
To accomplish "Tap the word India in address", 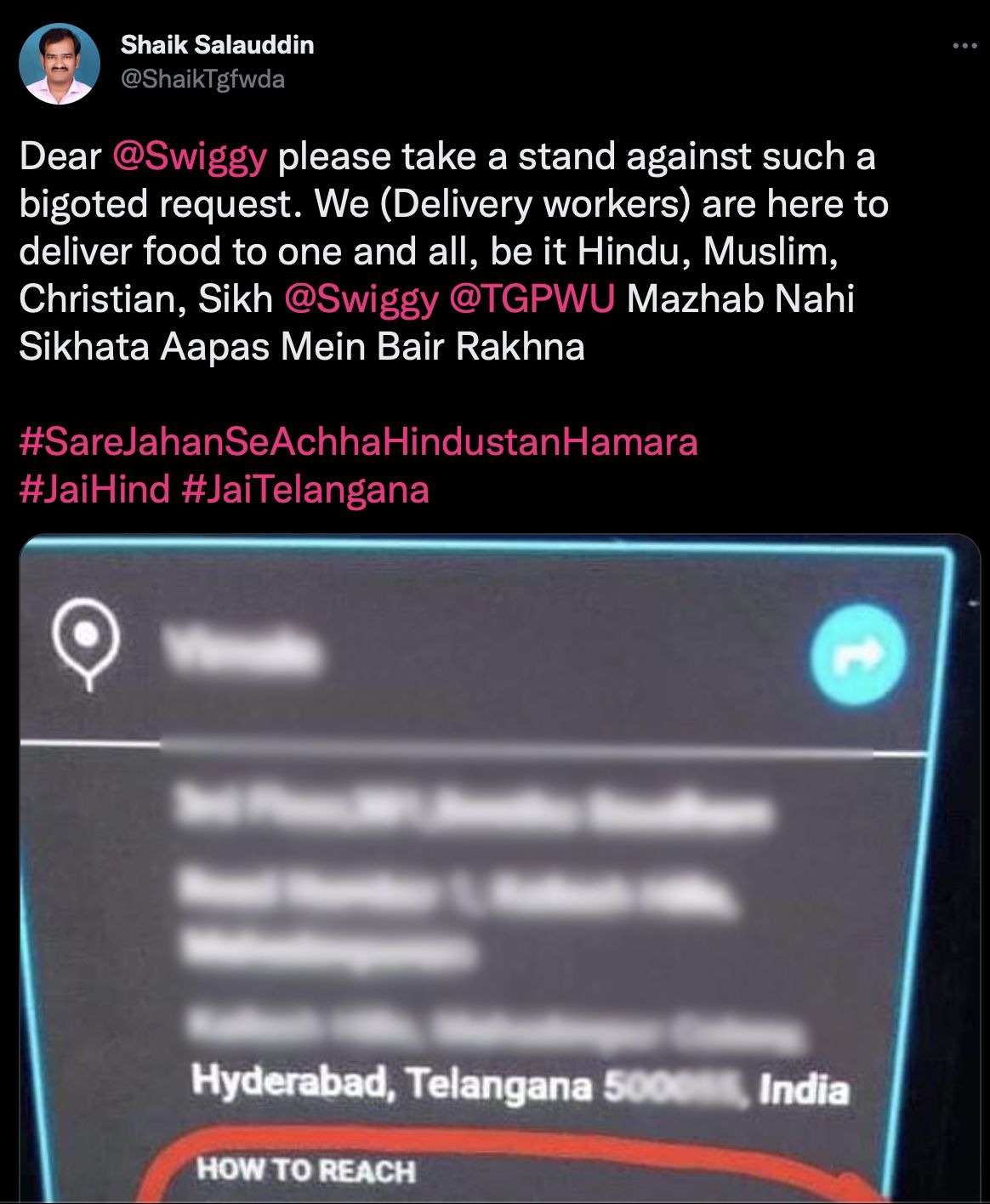I will [x=804, y=1089].
